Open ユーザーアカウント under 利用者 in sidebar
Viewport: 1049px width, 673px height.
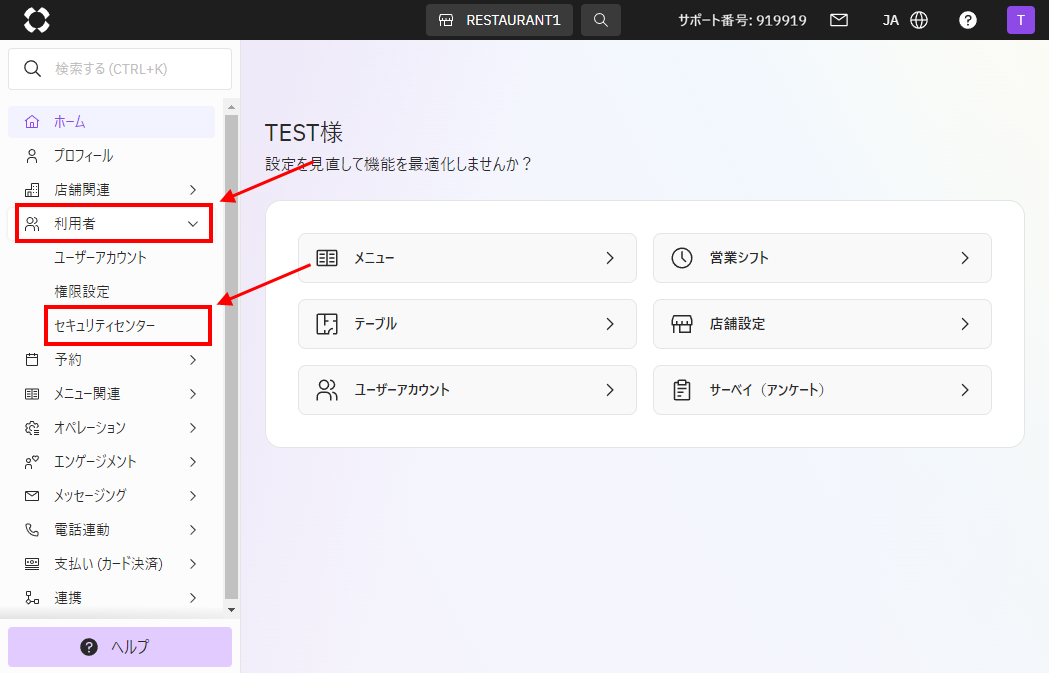[x=100, y=258]
